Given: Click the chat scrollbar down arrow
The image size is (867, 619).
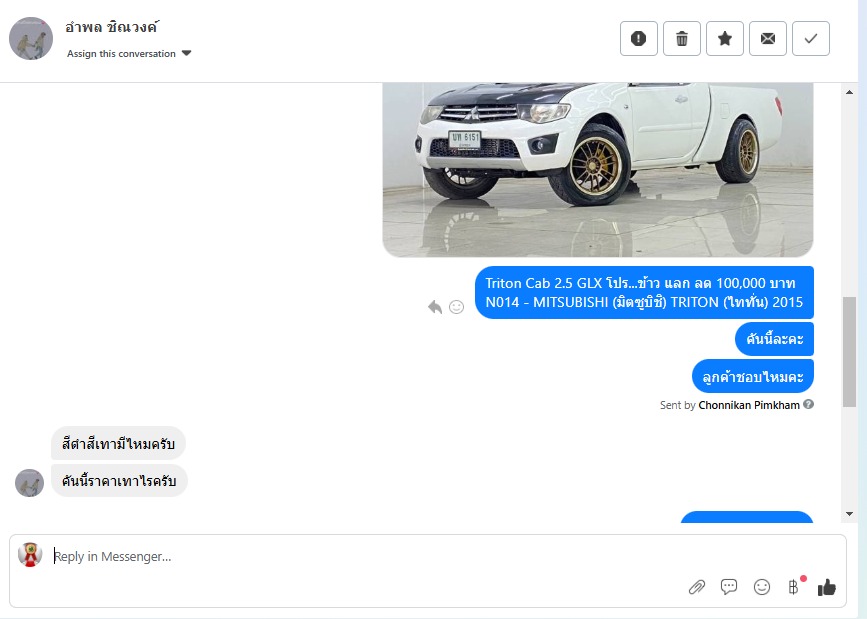Looking at the screenshot, I should tap(849, 514).
